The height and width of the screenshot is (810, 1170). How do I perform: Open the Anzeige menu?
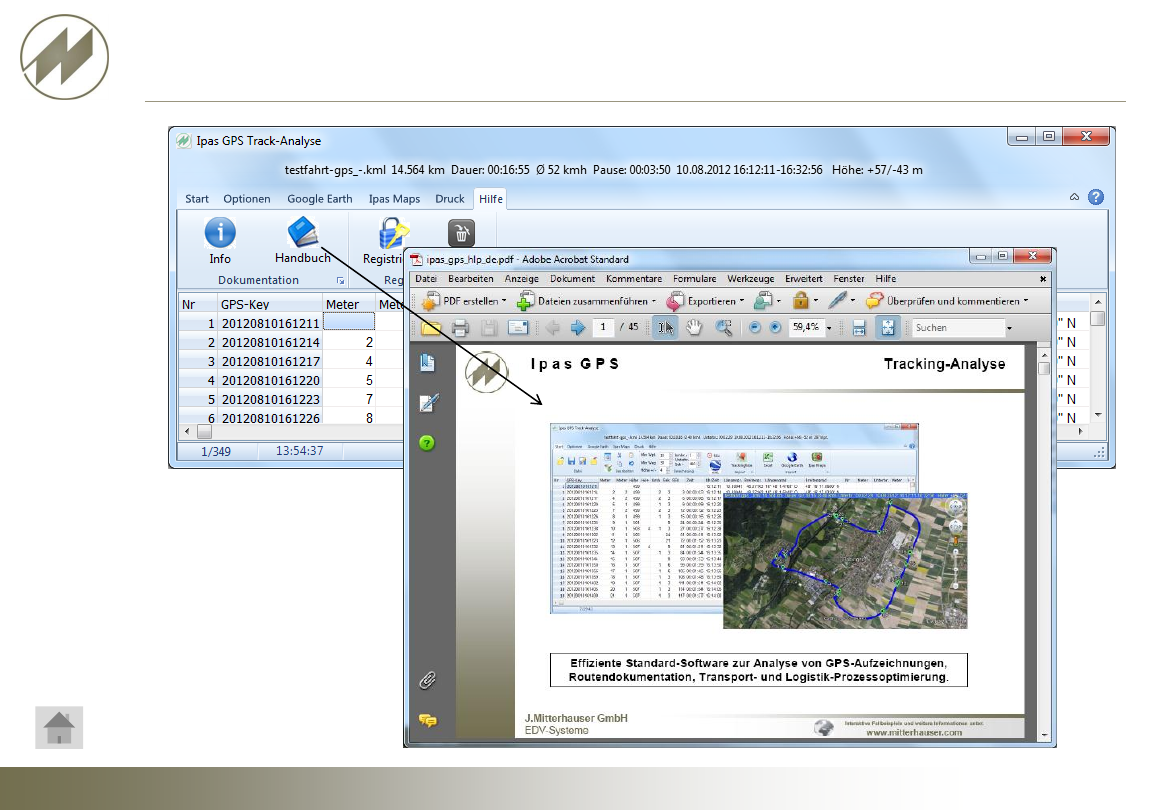pos(522,279)
